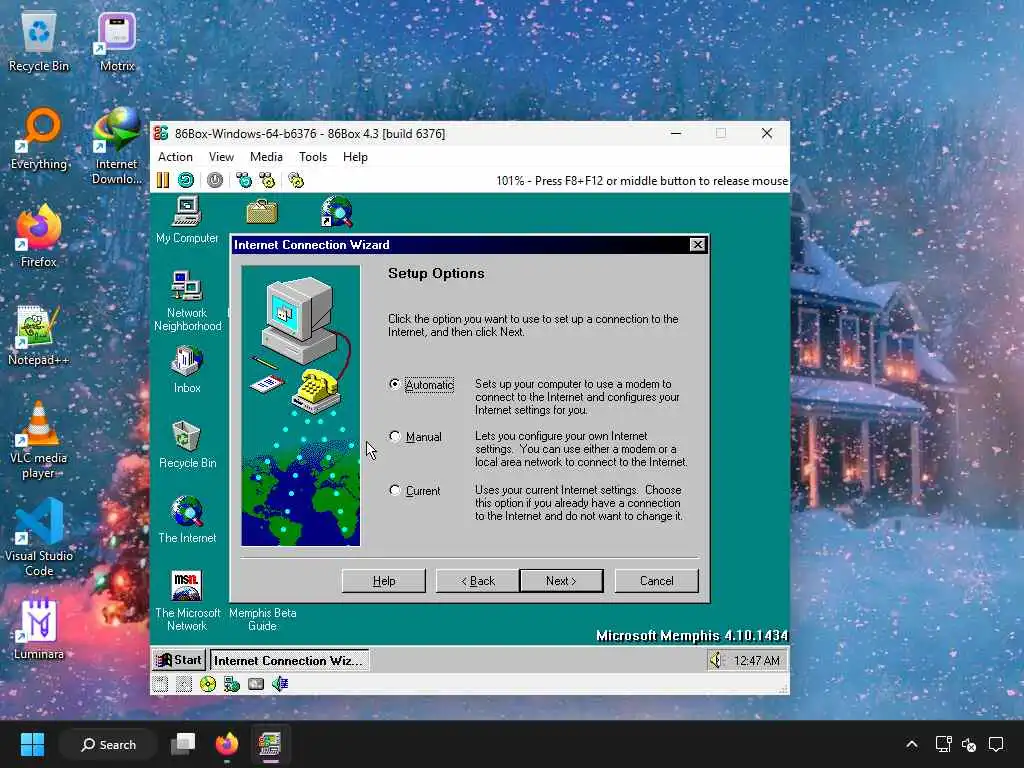The height and width of the screenshot is (768, 1024).
Task: Proceed with the Next button
Action: pos(561,581)
